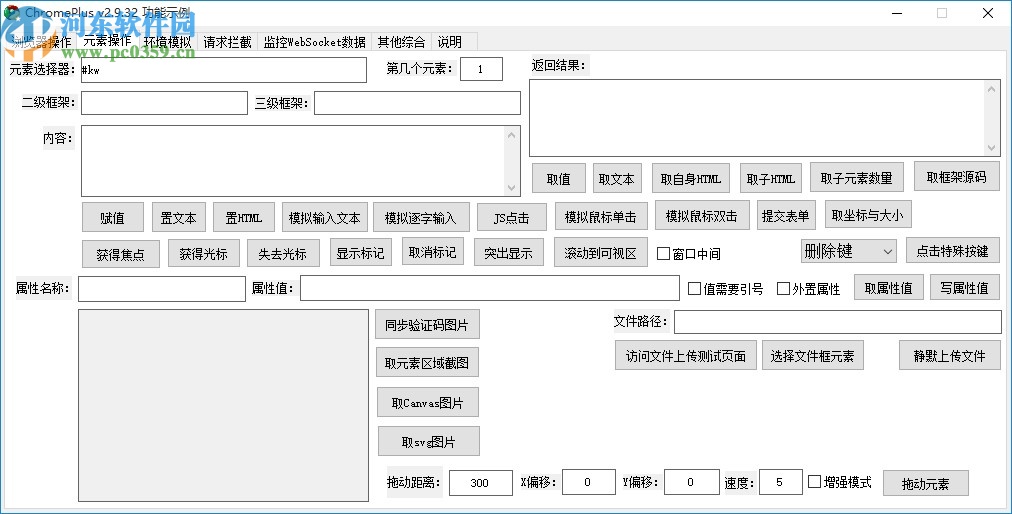Click the 置HTML button
This screenshot has height=514, width=1012.
coord(244,218)
